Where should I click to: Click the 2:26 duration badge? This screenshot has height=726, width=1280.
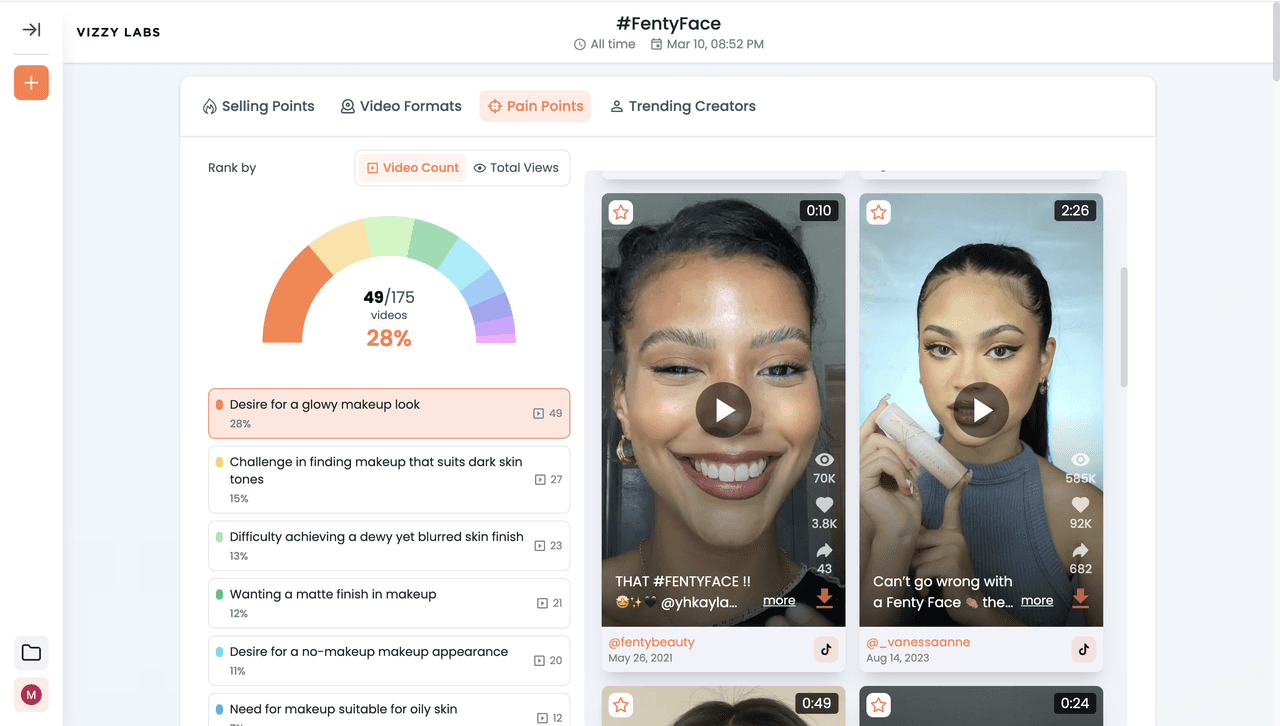click(x=1075, y=211)
